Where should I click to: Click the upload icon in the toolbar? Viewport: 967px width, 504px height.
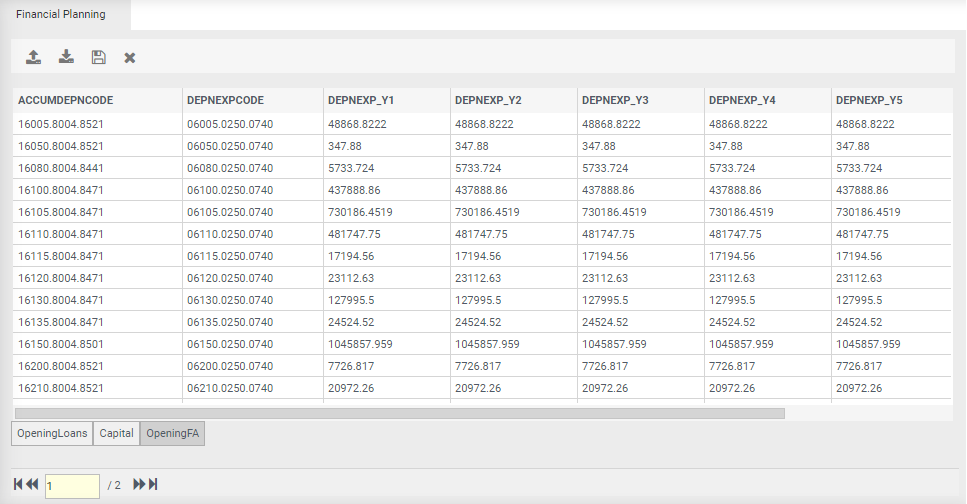34,57
